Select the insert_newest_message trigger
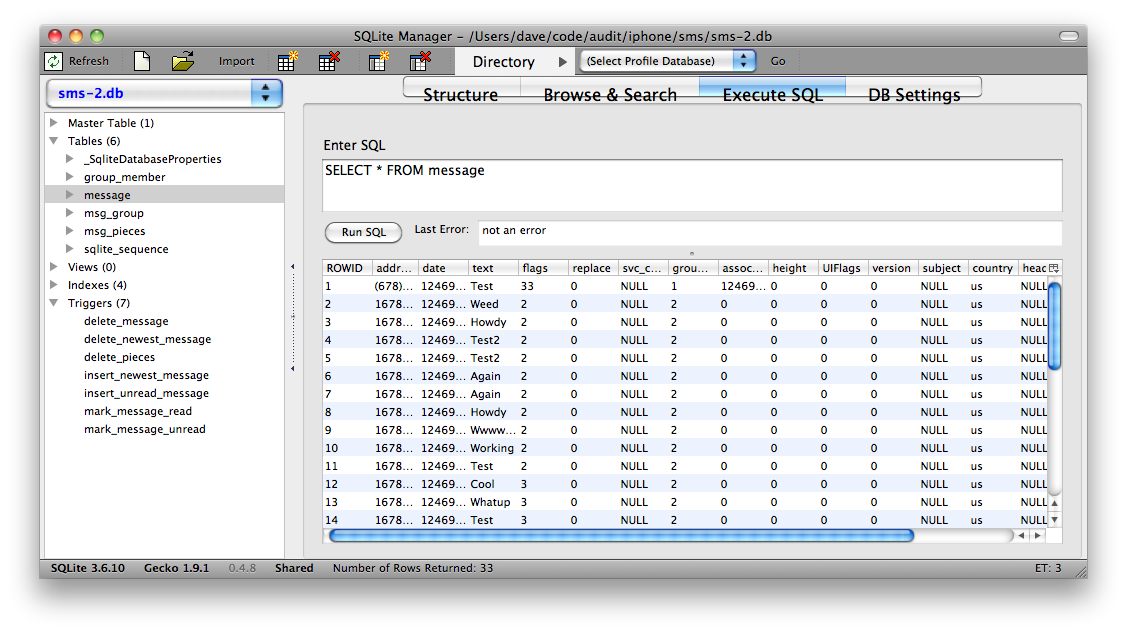 (x=146, y=375)
